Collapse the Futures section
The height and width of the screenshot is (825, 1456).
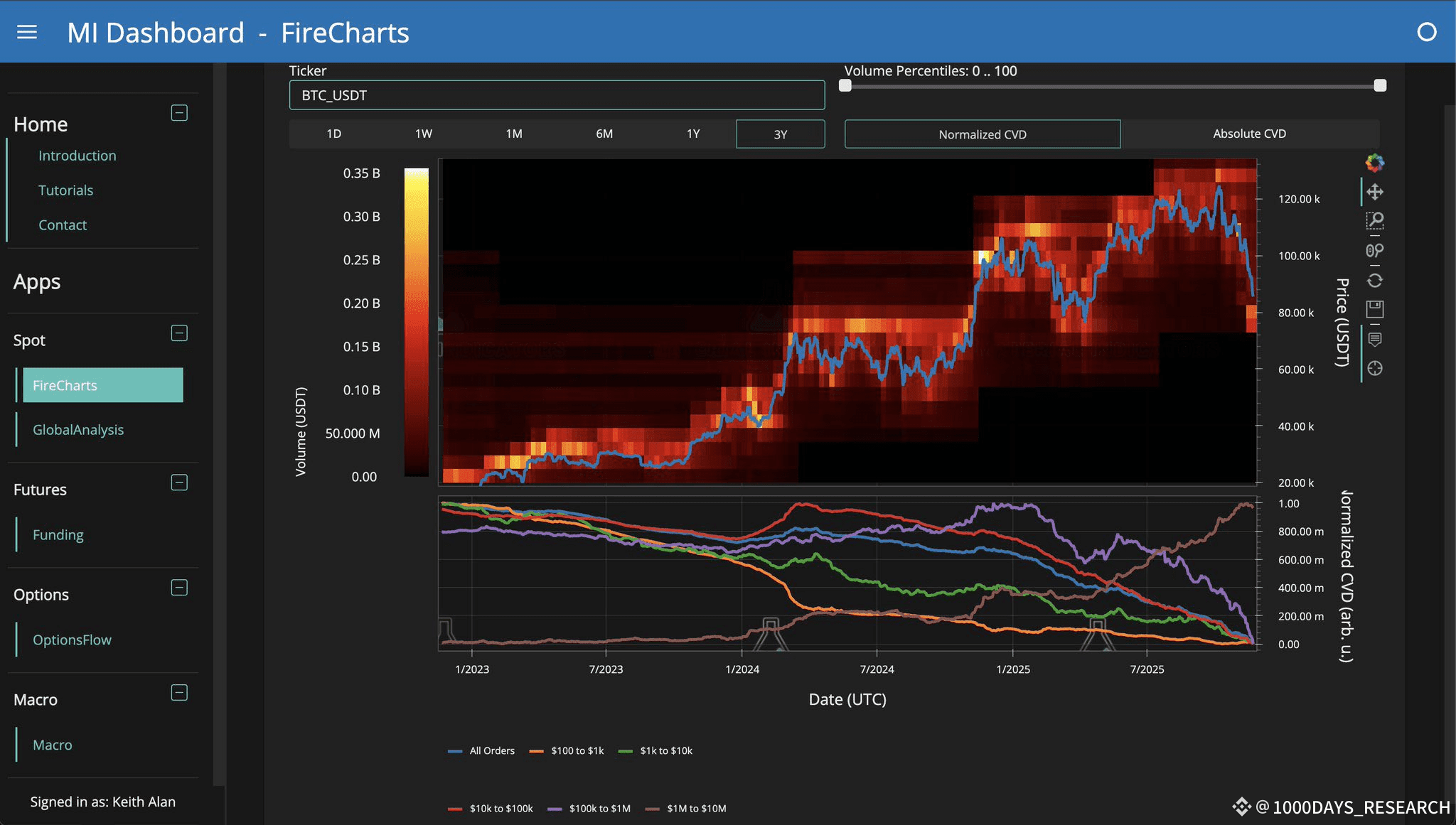[x=179, y=482]
